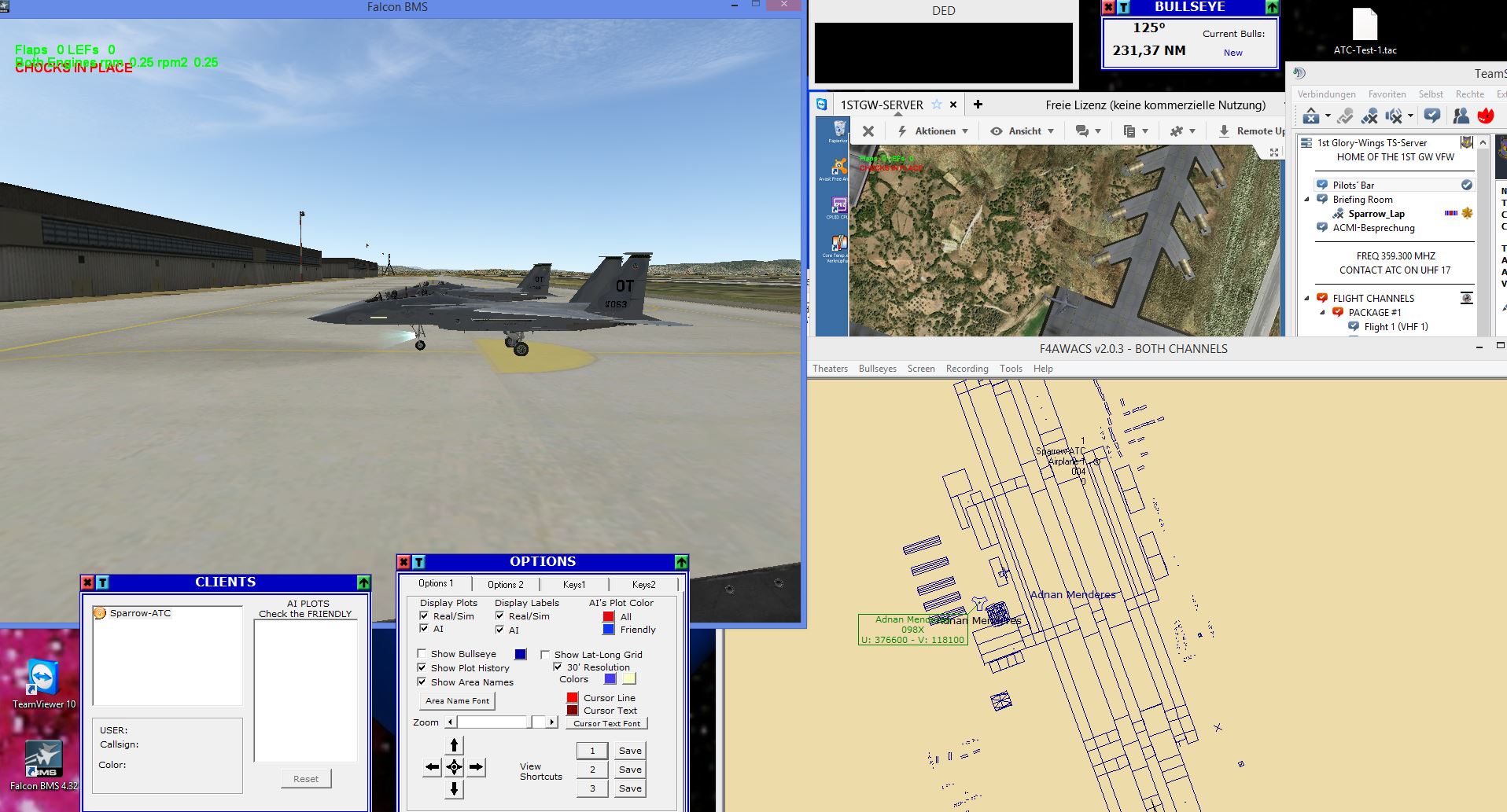Click the Remote Update button in TeamViewer
This screenshot has width=1507, height=812.
coord(1252,131)
